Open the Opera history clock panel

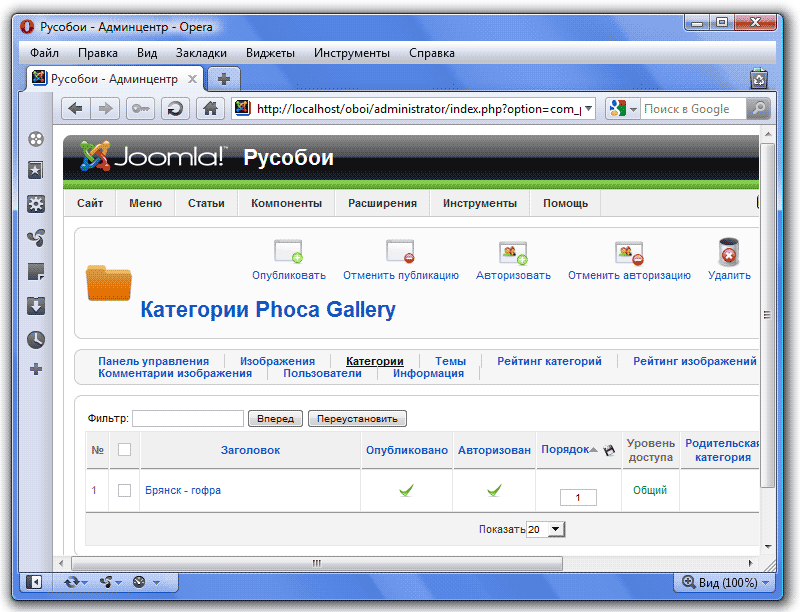[x=36, y=339]
